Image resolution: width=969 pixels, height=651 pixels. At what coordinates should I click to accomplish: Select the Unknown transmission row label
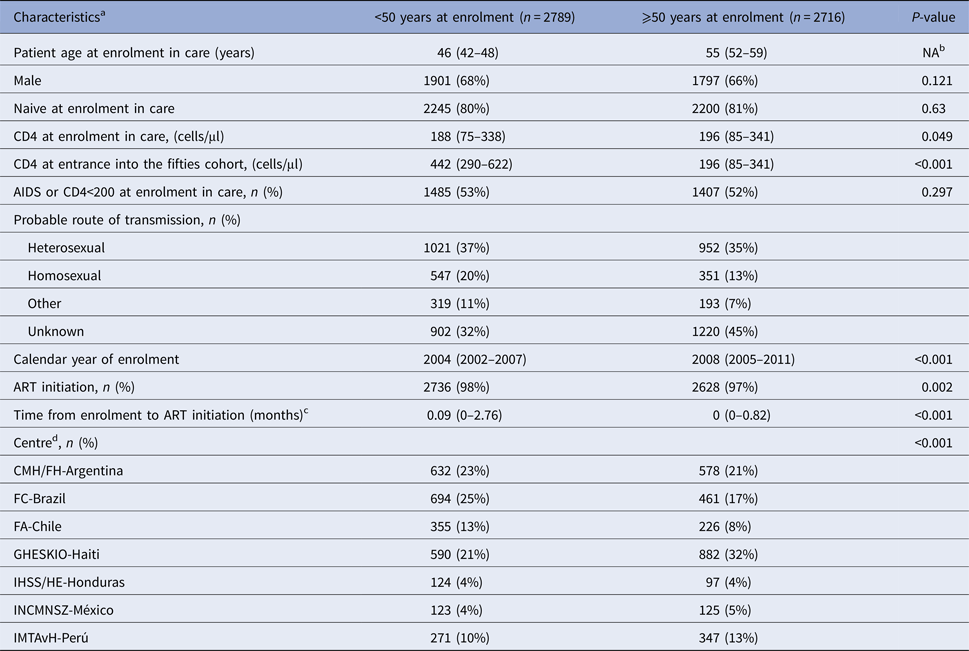[x=56, y=330]
